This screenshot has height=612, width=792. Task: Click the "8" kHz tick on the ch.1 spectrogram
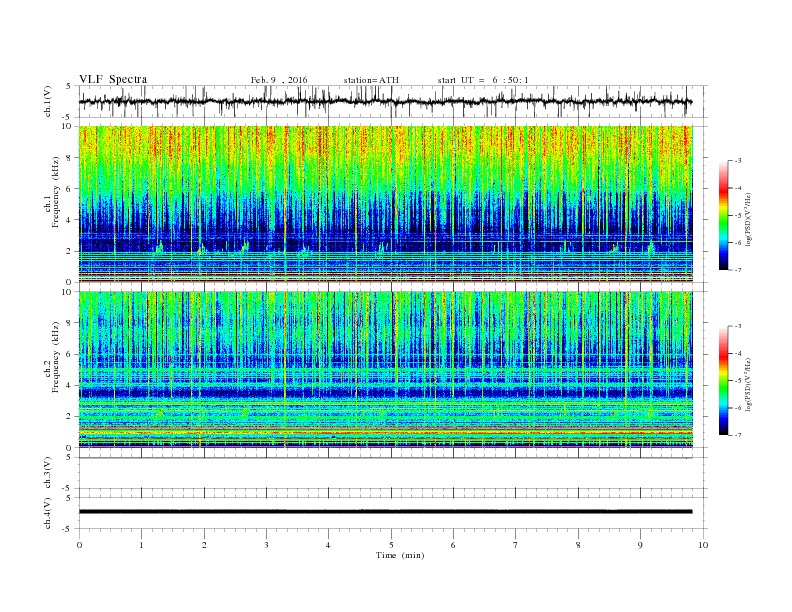pyautogui.click(x=69, y=158)
